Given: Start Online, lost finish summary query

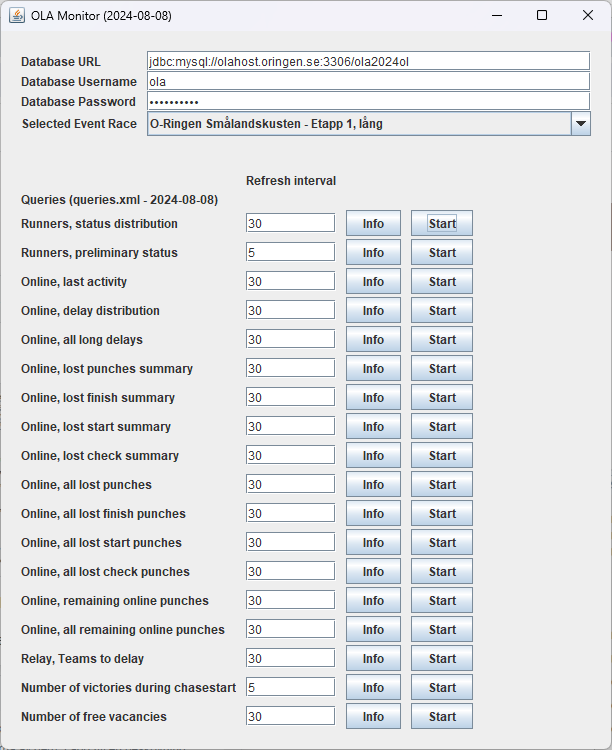Looking at the screenshot, I should click(x=442, y=397).
